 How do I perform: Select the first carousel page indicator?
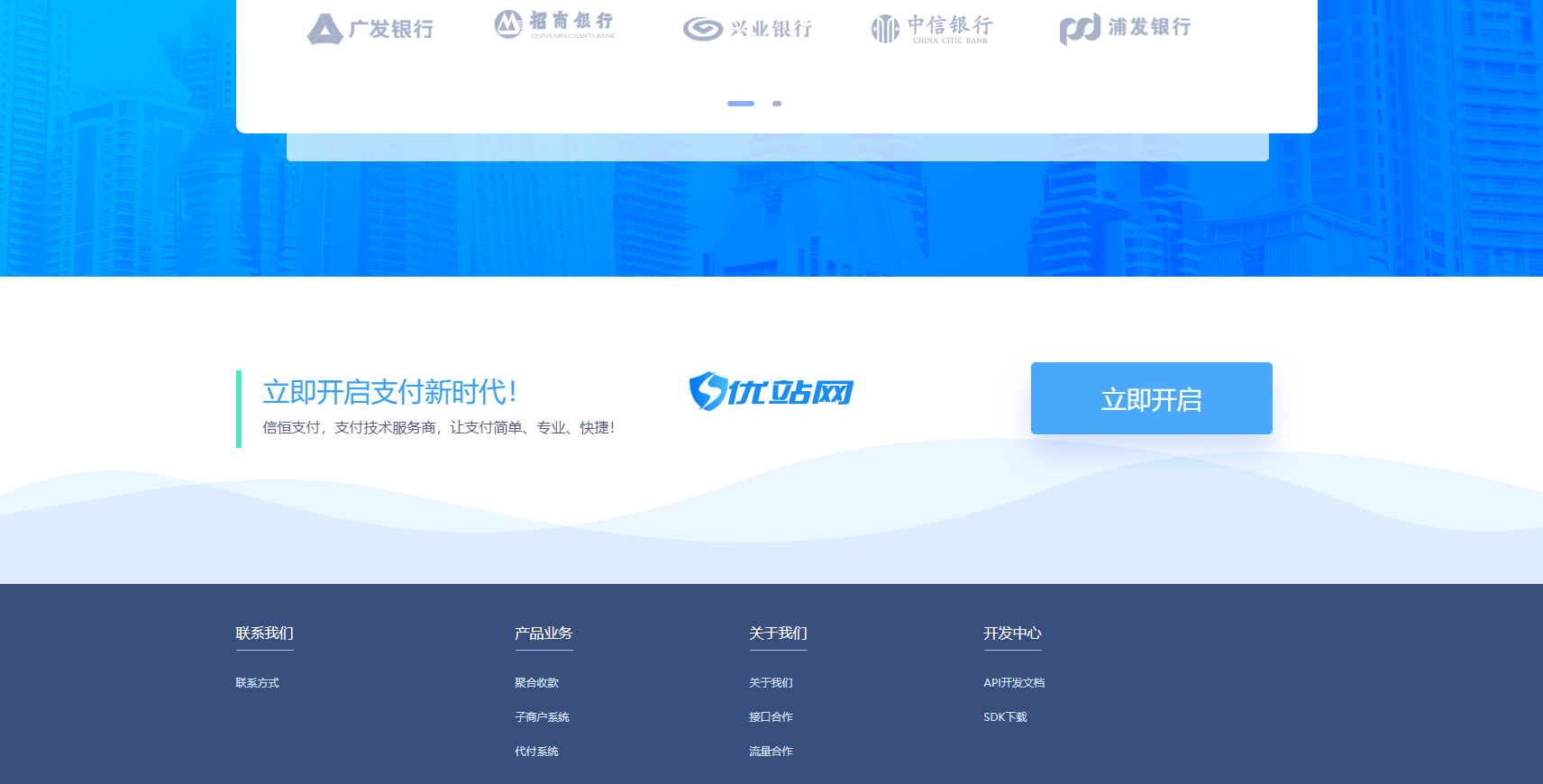pos(741,104)
